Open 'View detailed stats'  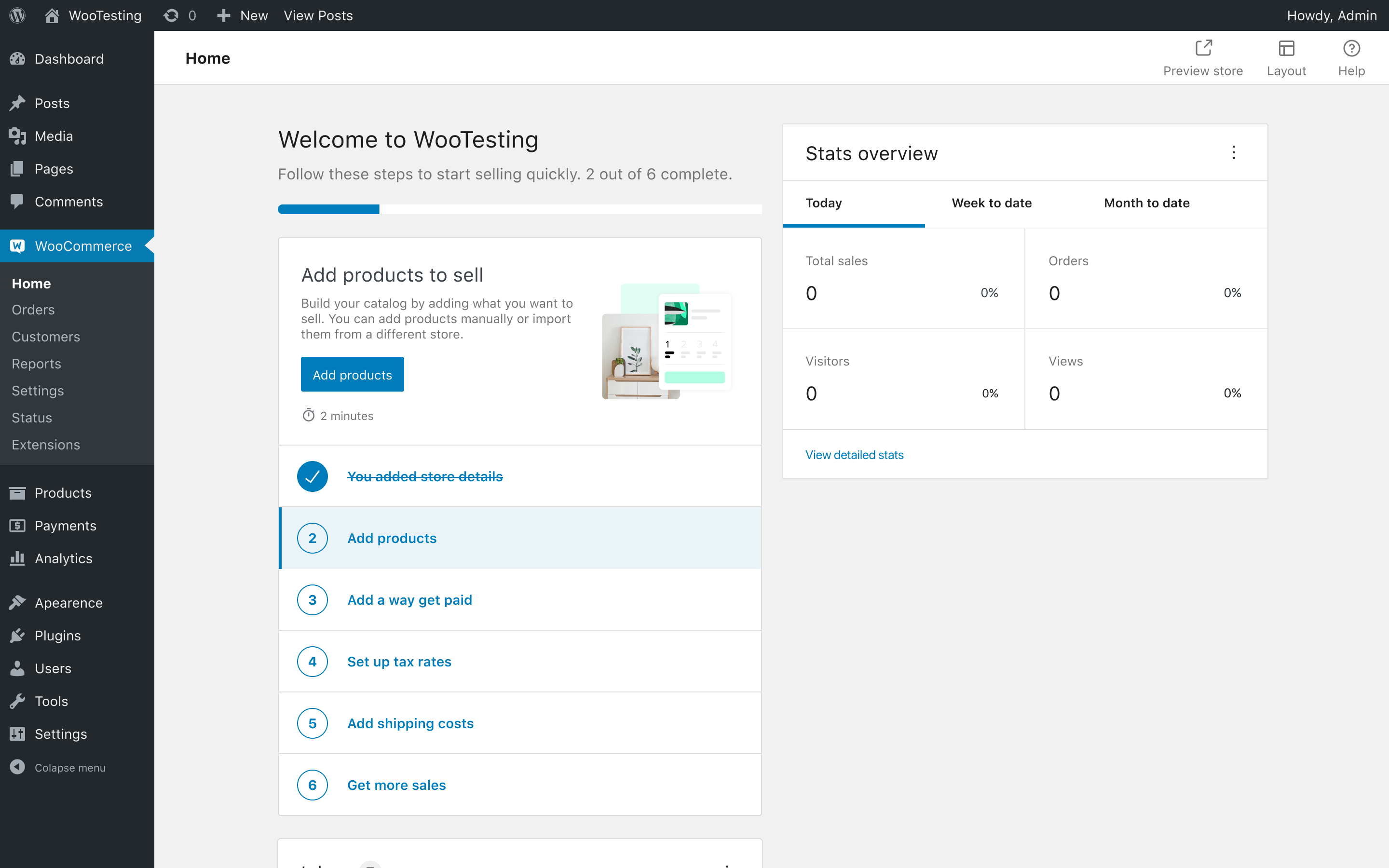(x=854, y=454)
